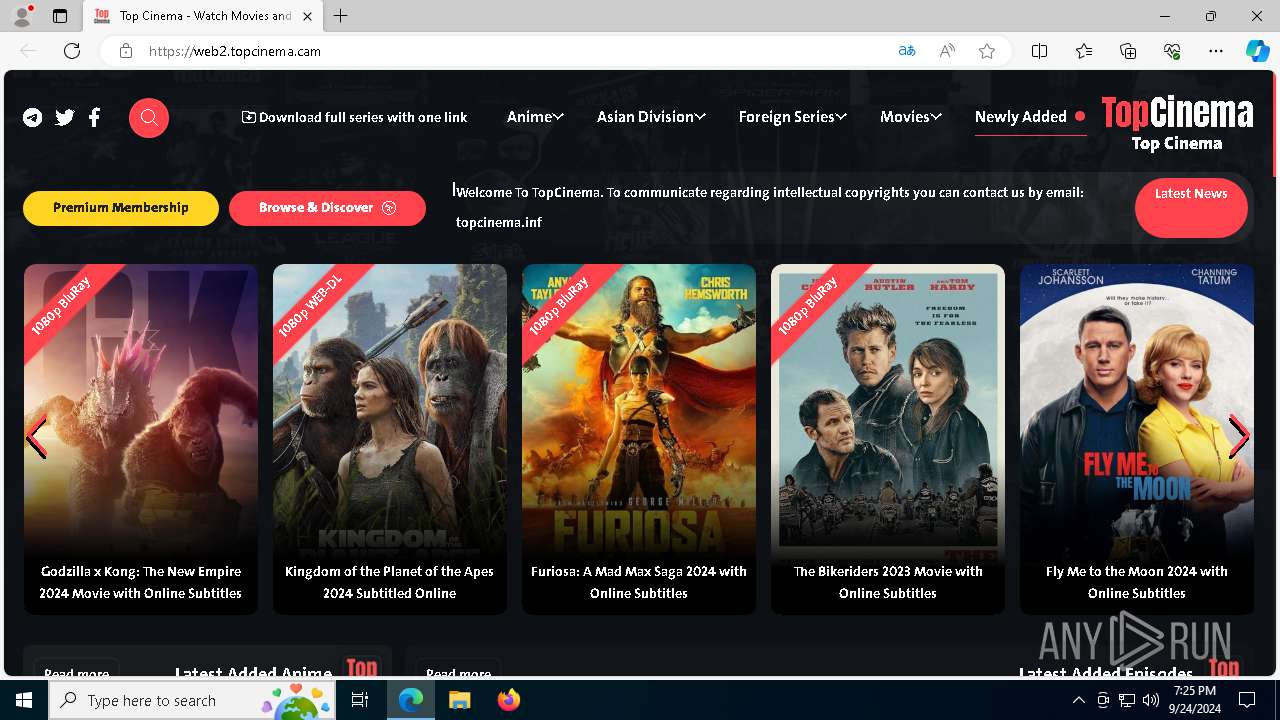Viewport: 1280px width, 720px height.
Task: Slide carousel to next movies
Action: coord(1239,437)
